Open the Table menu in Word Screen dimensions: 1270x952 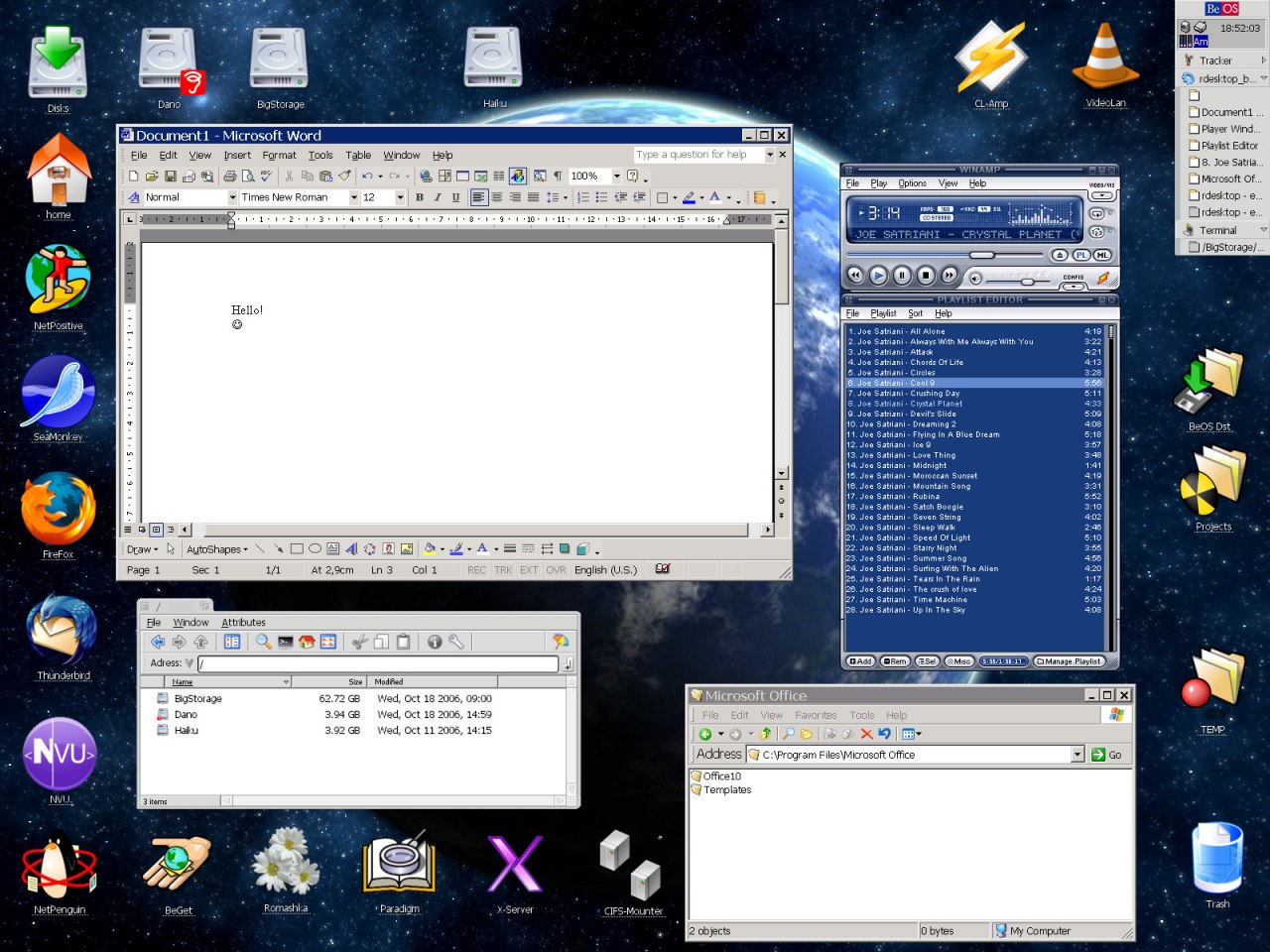358,155
